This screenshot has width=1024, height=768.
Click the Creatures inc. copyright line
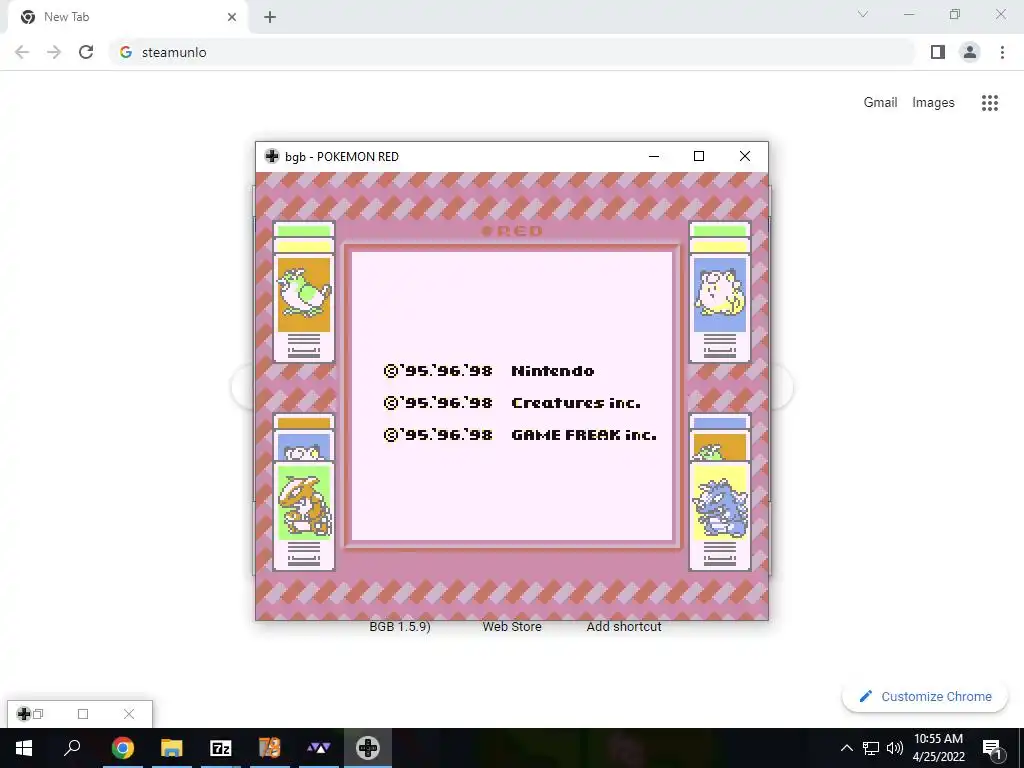click(x=511, y=403)
